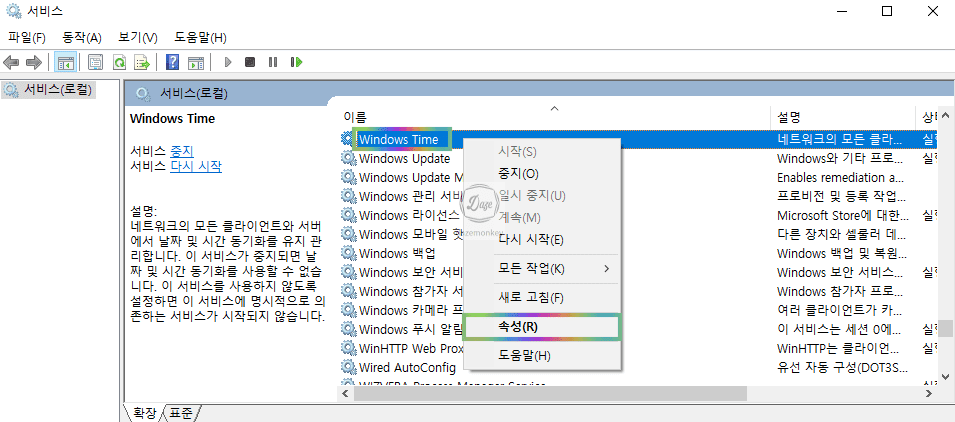
Task: Open the 도움말(H) menu in menu bar
Action: coord(200,38)
